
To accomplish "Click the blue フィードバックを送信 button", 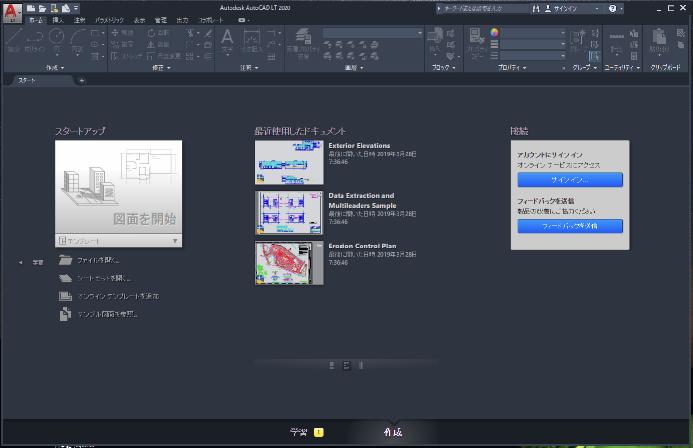I will [570, 226].
